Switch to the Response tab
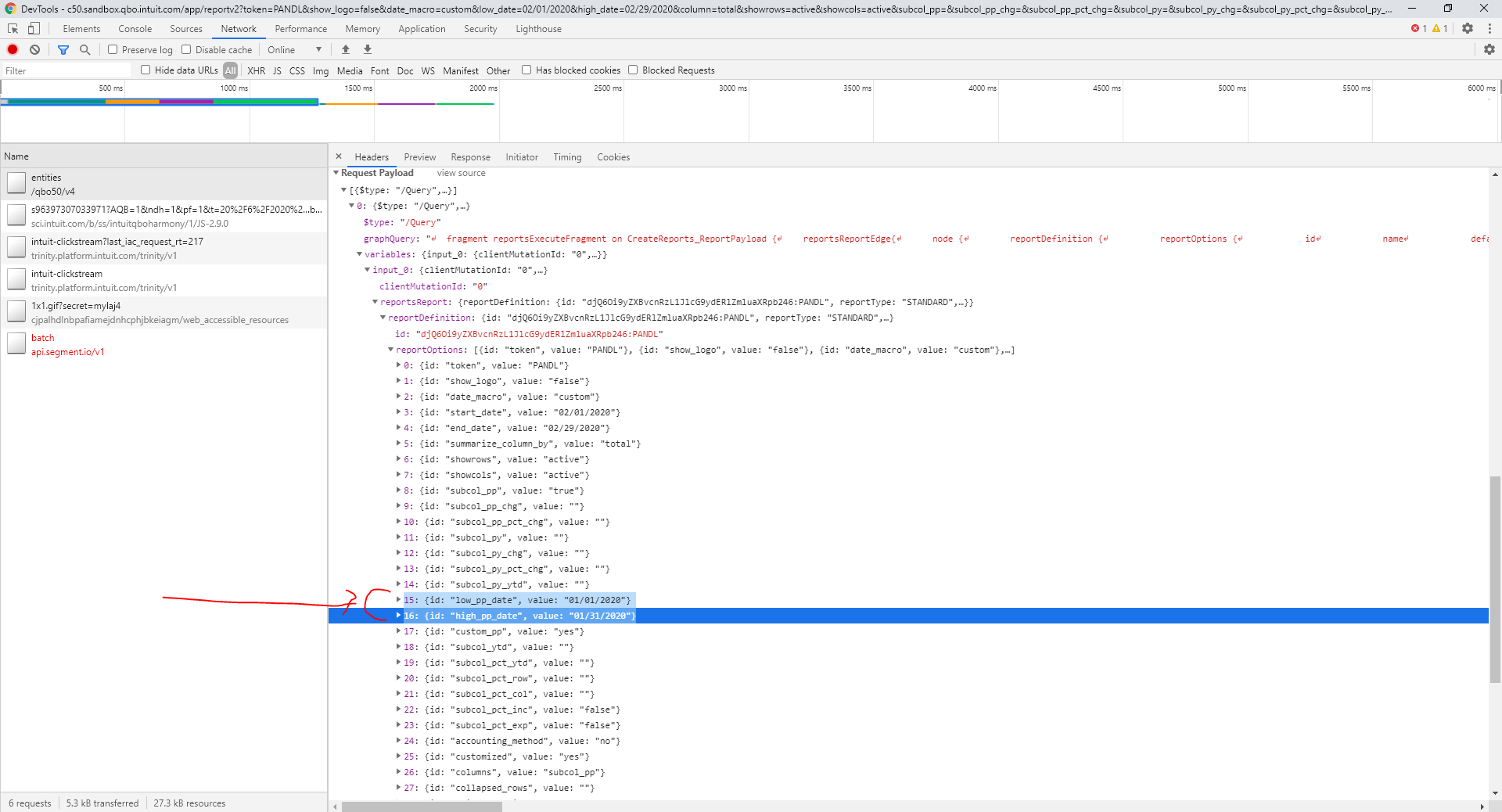Screen dimensions: 1502x812 click(470, 157)
